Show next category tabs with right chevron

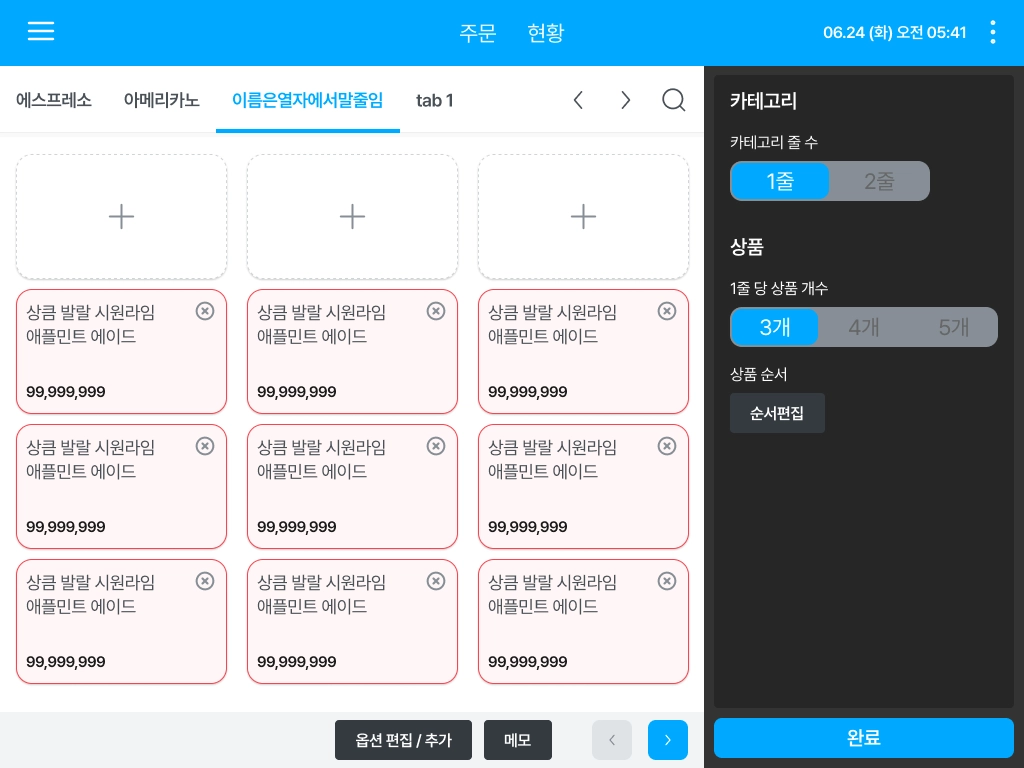point(626,100)
